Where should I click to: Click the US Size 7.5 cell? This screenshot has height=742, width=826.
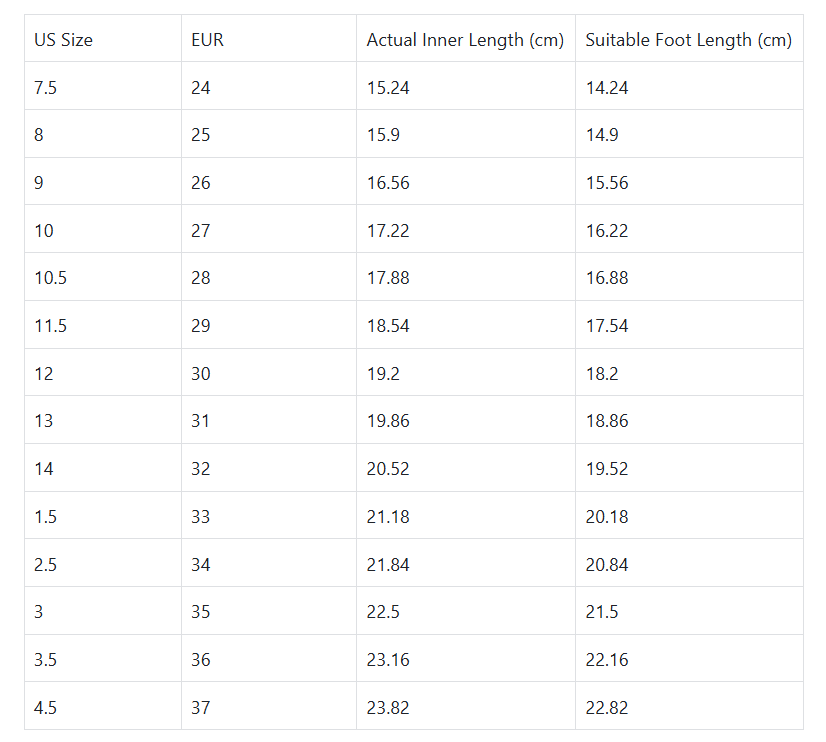point(46,88)
